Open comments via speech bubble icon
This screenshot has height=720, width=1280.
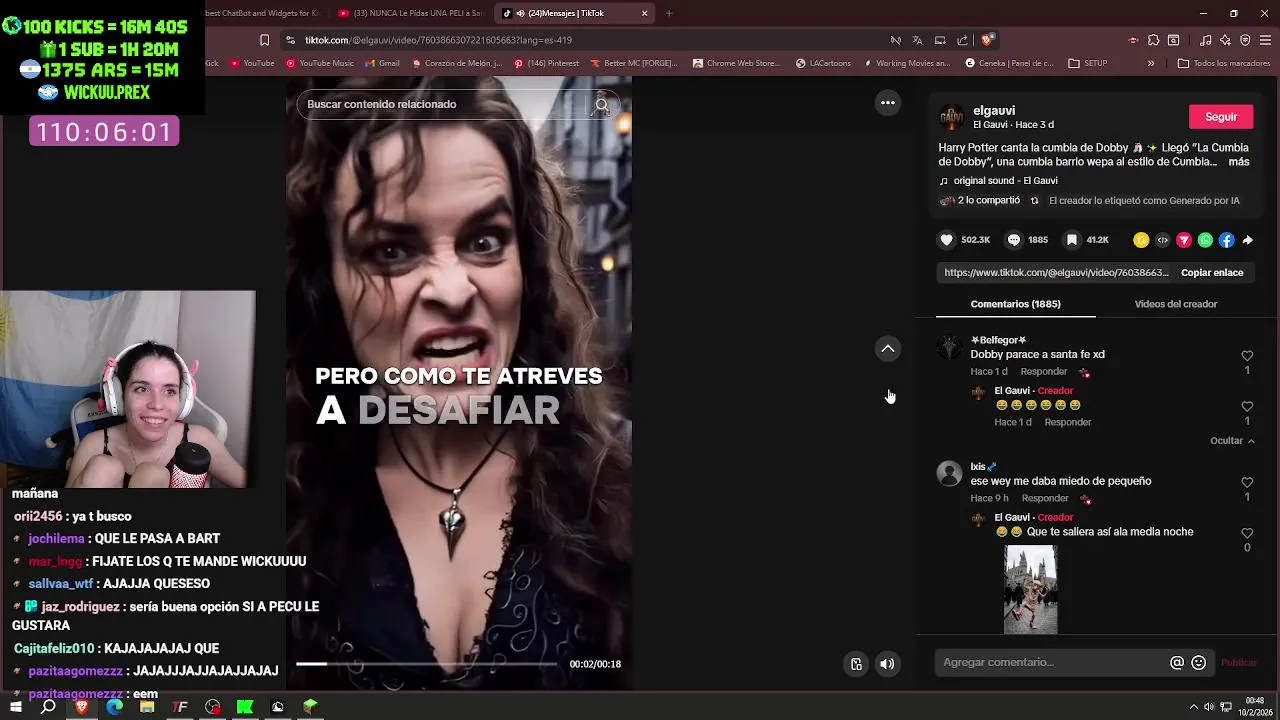(1014, 240)
